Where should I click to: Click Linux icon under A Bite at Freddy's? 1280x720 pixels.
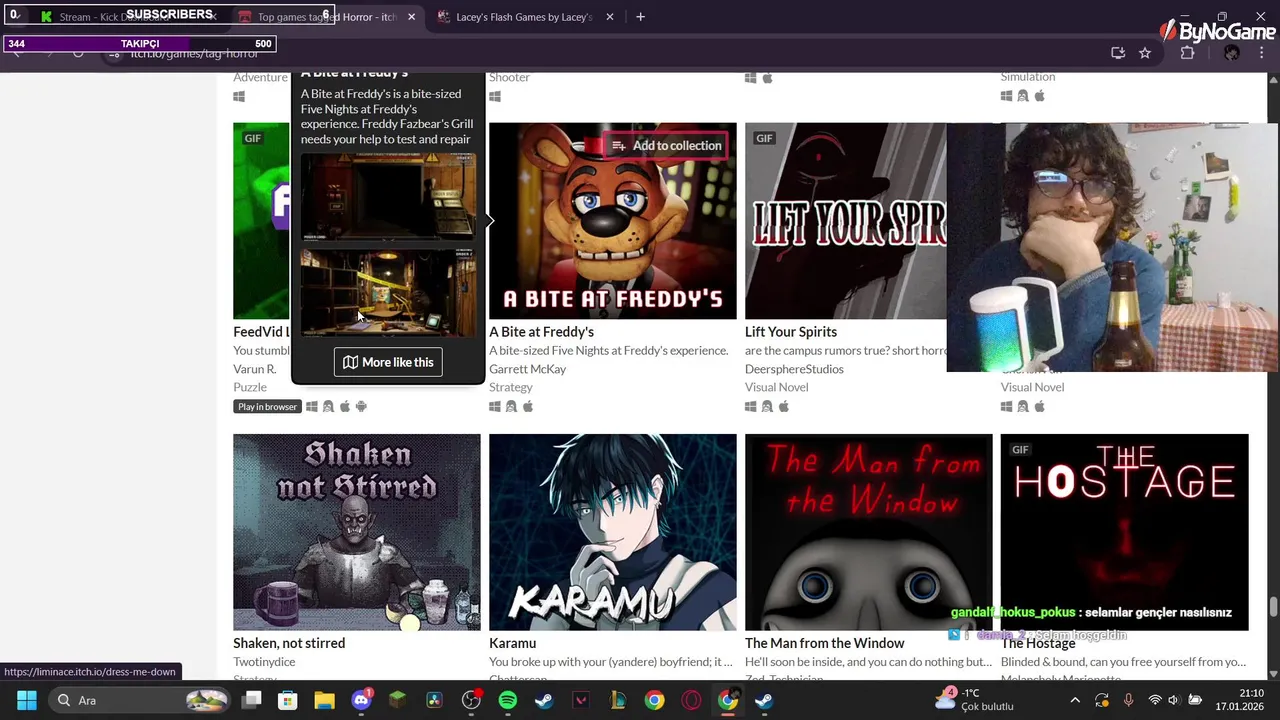coord(511,406)
